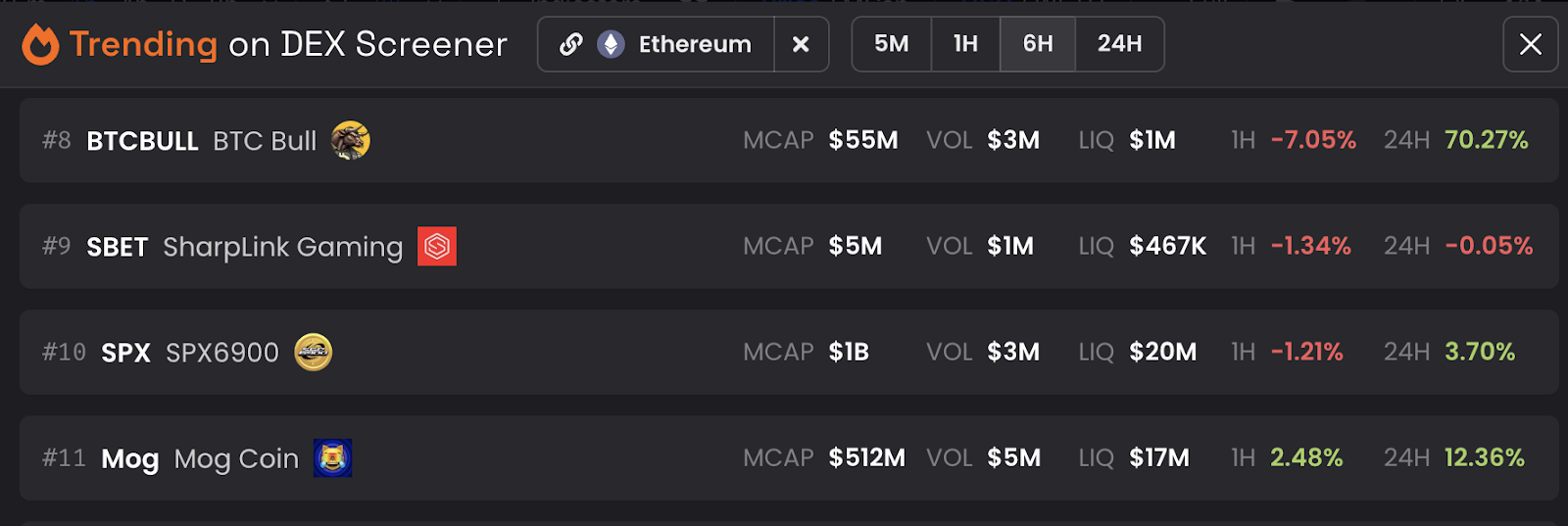Click the Mog Coin token avatar
Viewport: 1568px width, 526px height.
(333, 457)
